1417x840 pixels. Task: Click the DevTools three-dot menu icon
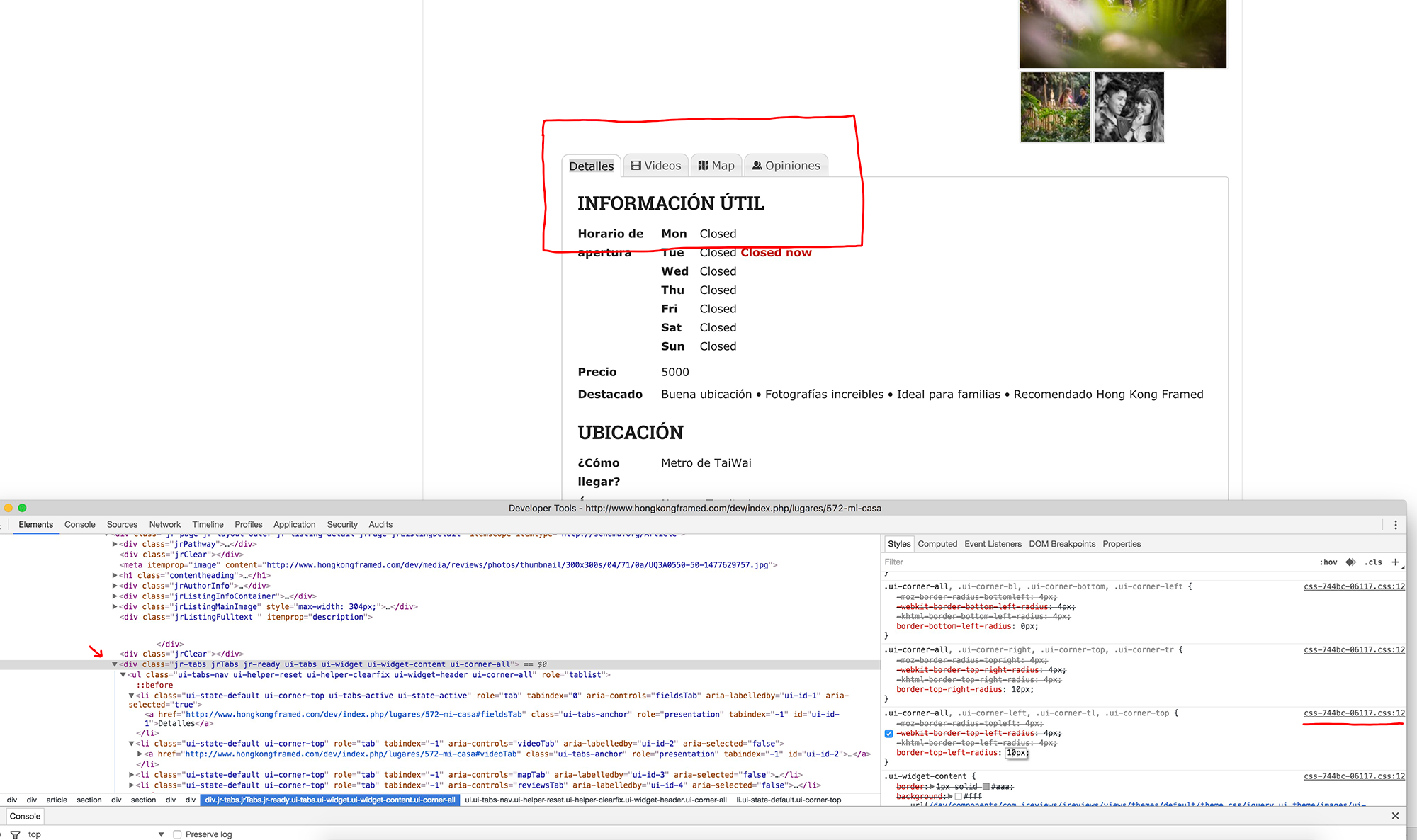coord(1395,525)
